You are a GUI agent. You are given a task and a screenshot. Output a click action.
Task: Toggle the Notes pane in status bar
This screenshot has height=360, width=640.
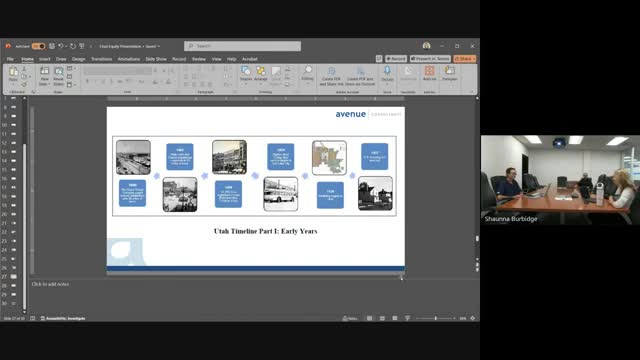tap(350, 318)
